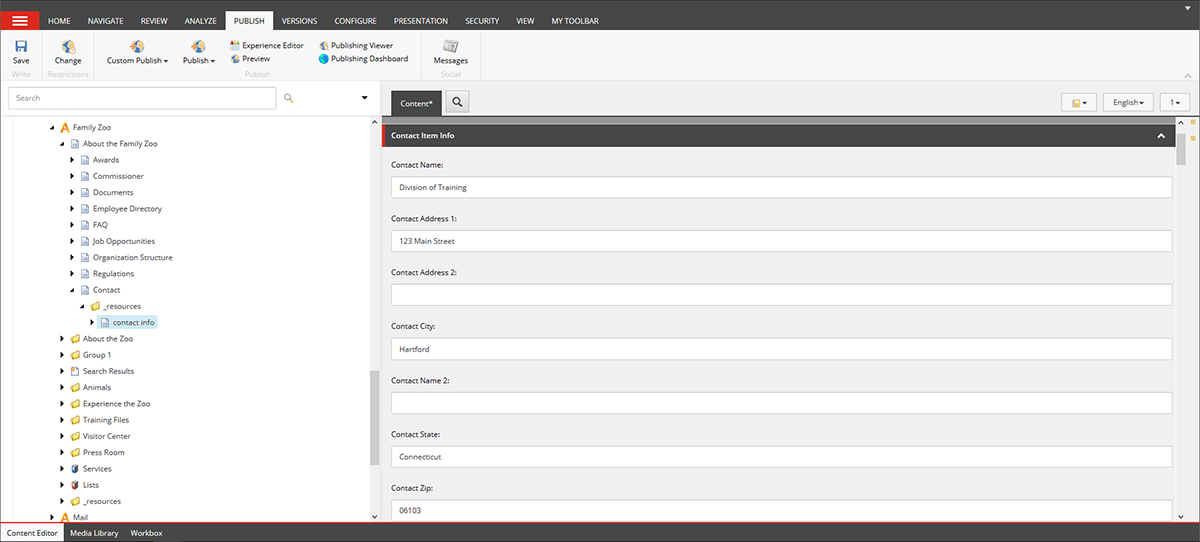
Task: Click the Contact Name input field
Action: click(x=780, y=187)
